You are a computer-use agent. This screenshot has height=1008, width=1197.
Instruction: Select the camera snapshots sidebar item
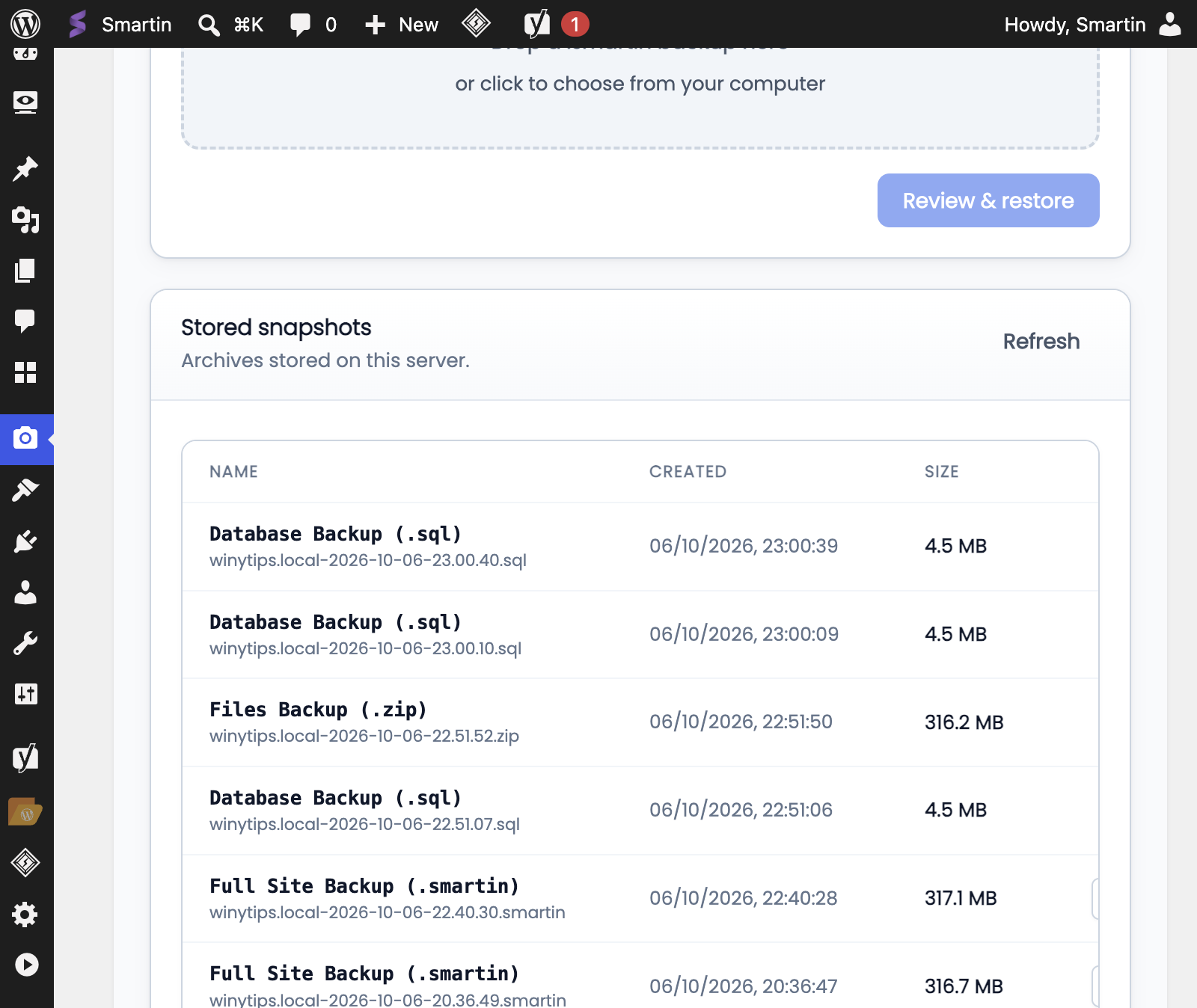pyautogui.click(x=26, y=439)
